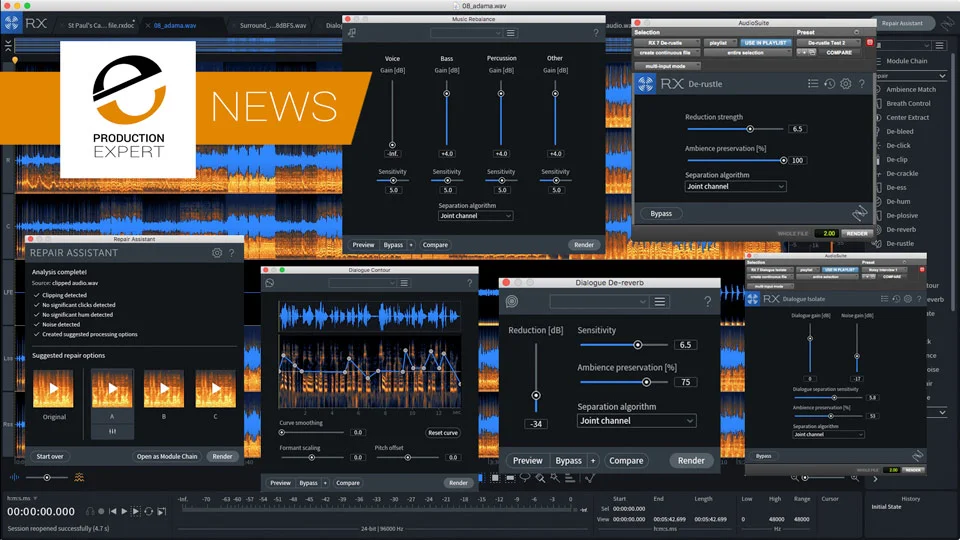This screenshot has height=540, width=960.
Task: Click the RX logo in the main header
Action: (12, 24)
